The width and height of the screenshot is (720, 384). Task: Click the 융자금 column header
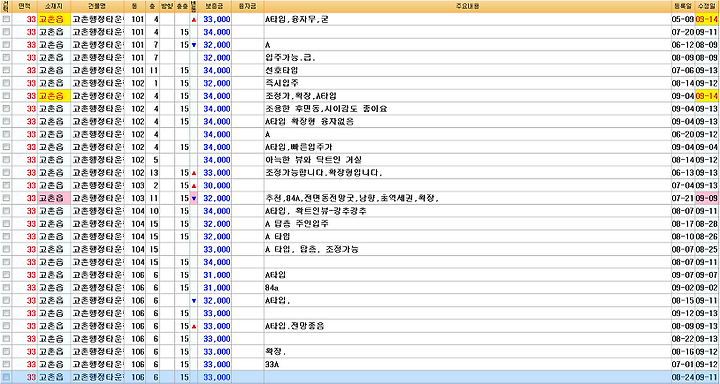tap(248, 6)
